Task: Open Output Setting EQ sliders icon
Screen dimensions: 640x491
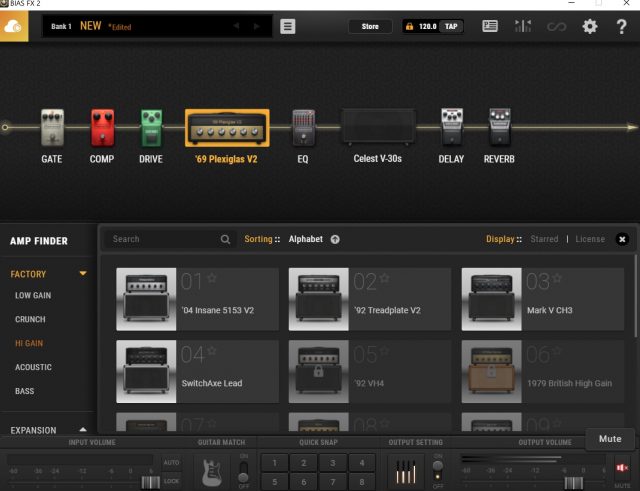Action: click(406, 472)
